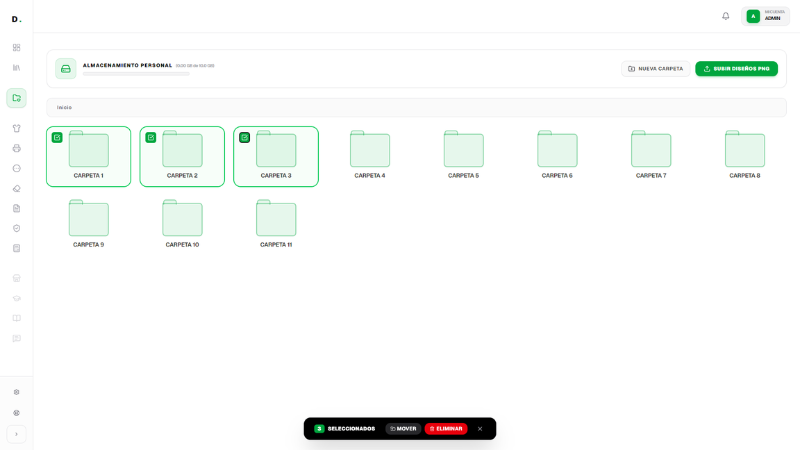Select the CARPETA 5 folder
The height and width of the screenshot is (450, 800).
(x=463, y=156)
